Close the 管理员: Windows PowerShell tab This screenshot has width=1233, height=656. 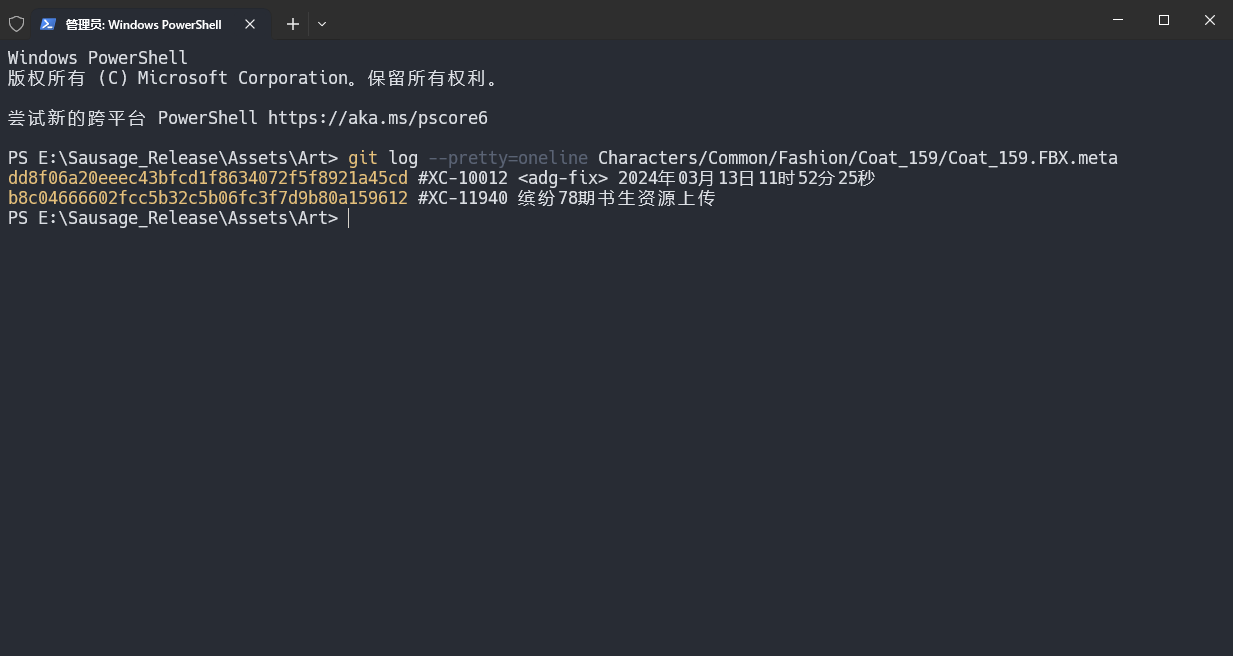(250, 24)
